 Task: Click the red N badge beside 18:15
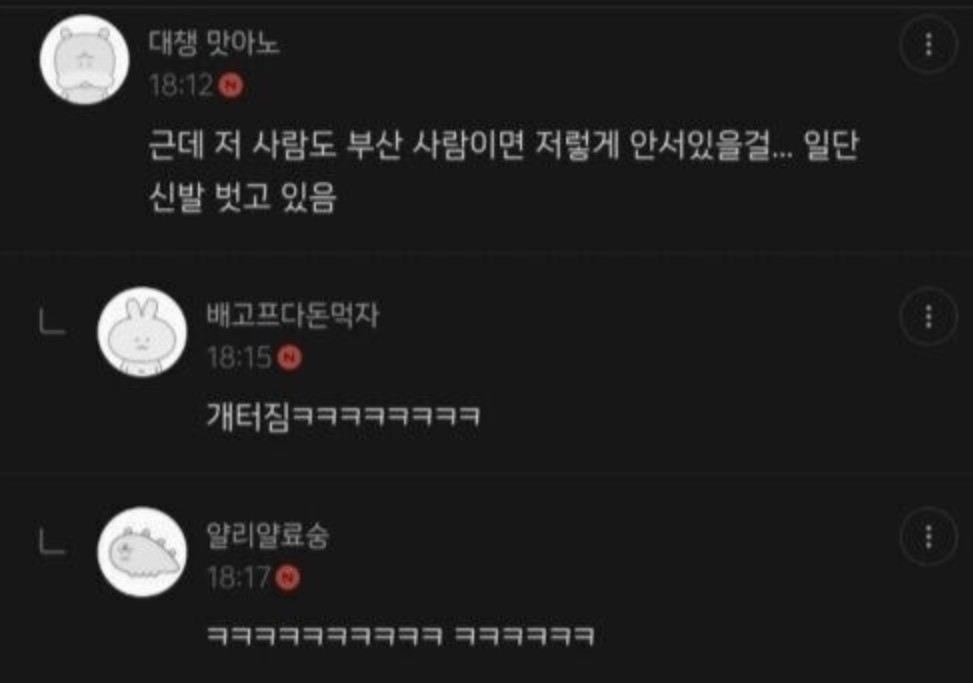[289, 357]
